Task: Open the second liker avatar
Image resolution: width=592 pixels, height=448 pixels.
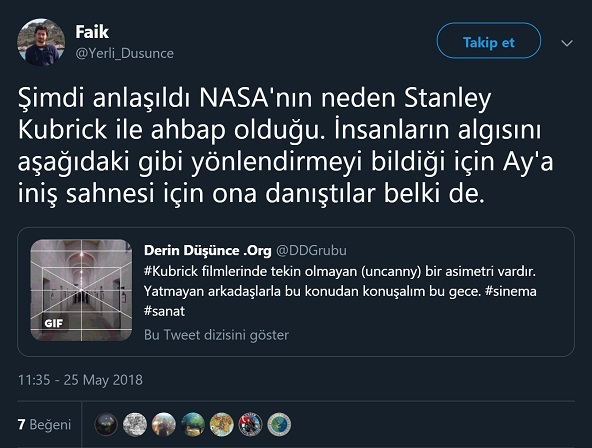Action: (135, 425)
